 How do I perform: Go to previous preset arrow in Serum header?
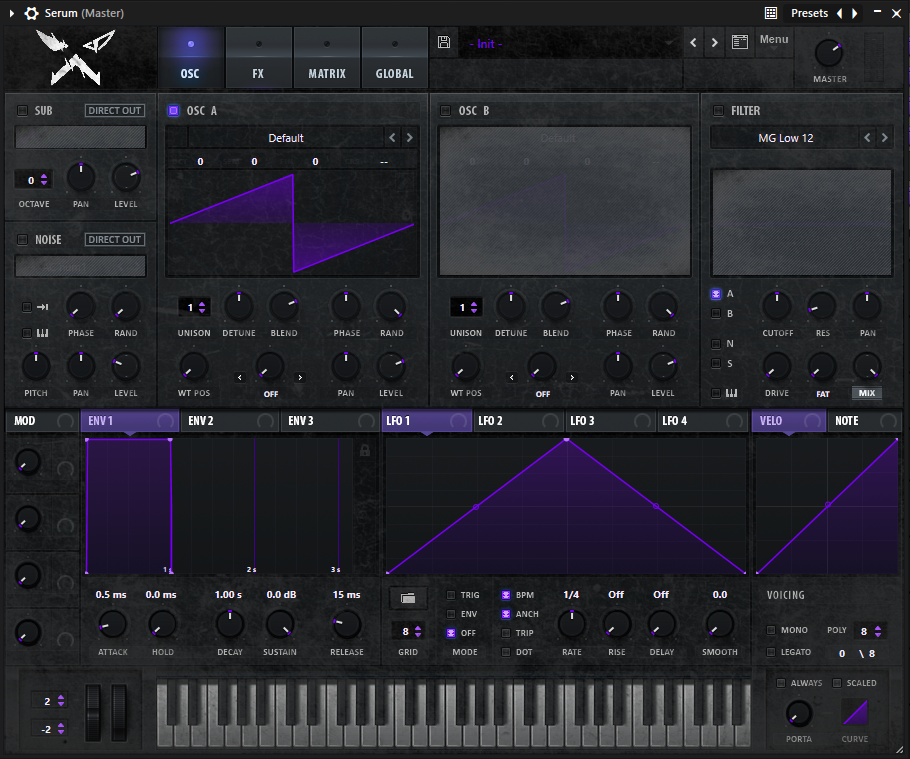[x=694, y=42]
